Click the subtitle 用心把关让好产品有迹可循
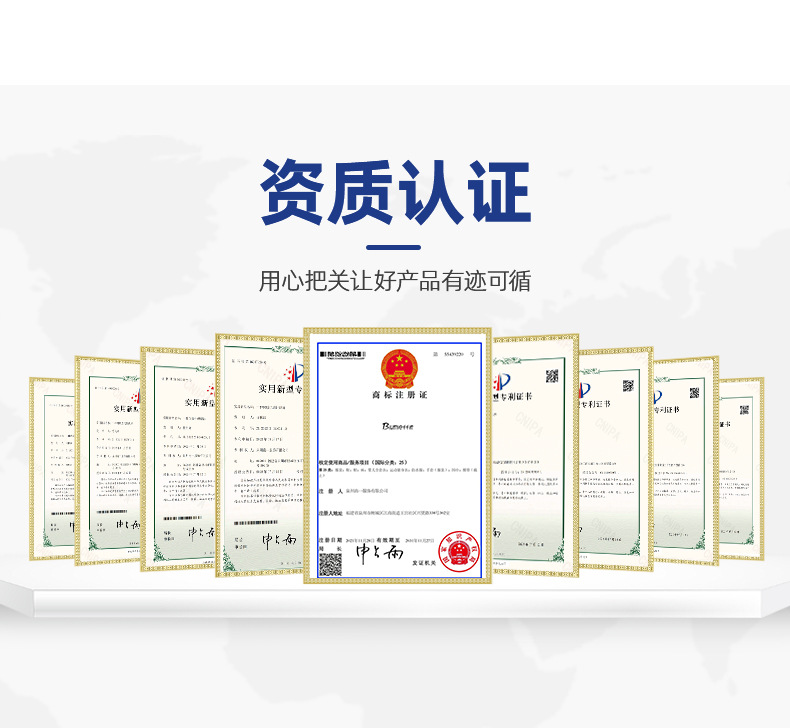 (395, 281)
